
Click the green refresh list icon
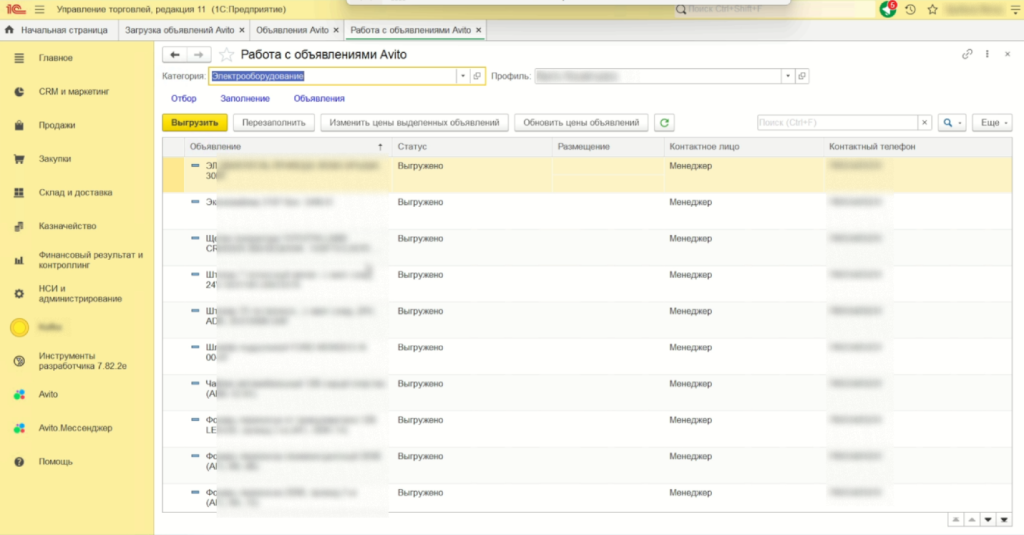[x=664, y=123]
